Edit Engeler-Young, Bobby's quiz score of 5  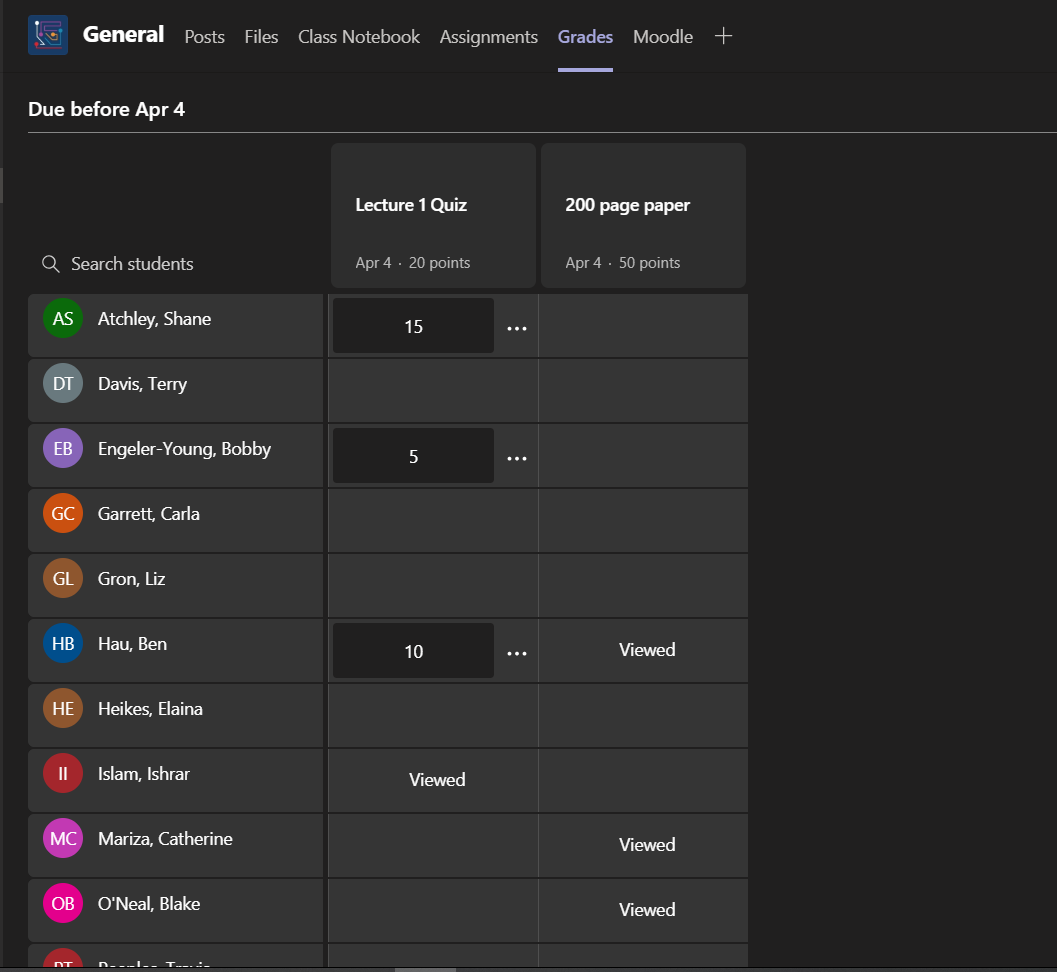tap(413, 456)
